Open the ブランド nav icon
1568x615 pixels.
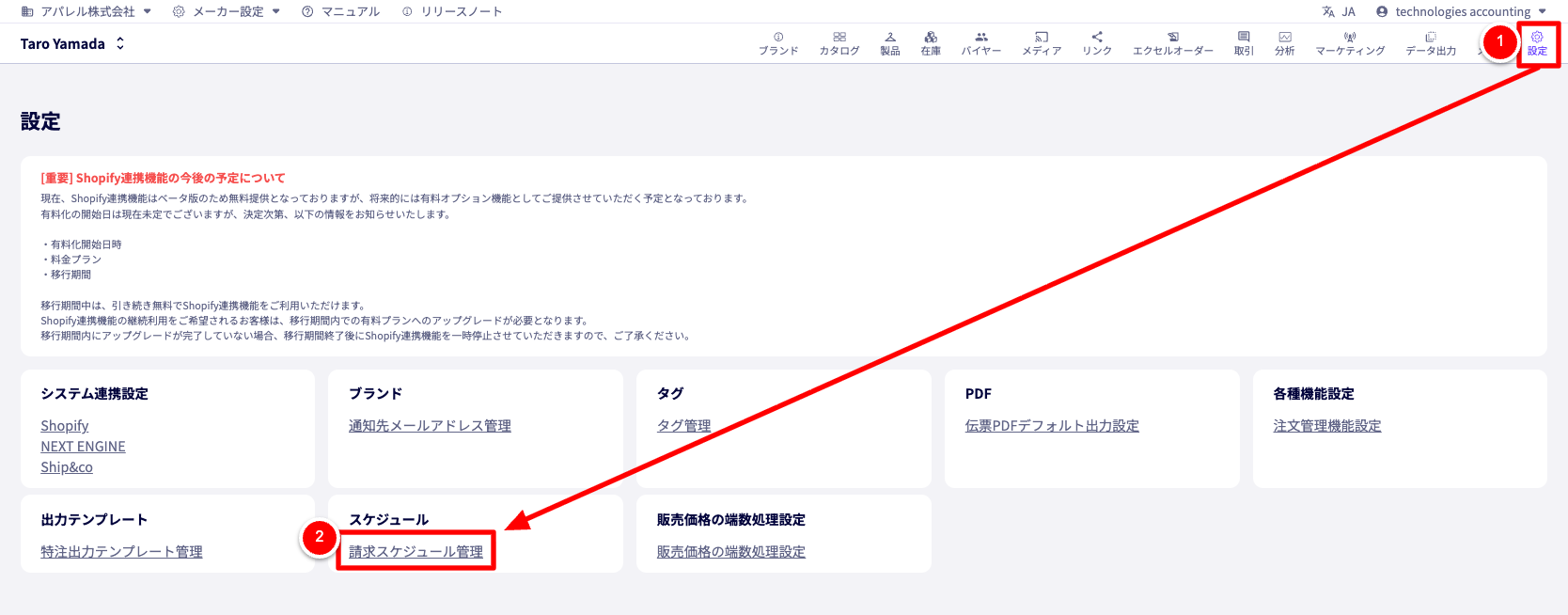pos(778,43)
